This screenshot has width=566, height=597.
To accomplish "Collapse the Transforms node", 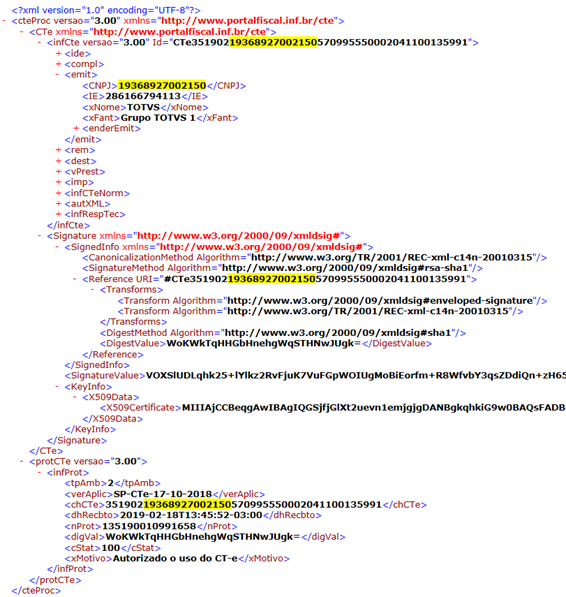I will pyautogui.click(x=93, y=290).
